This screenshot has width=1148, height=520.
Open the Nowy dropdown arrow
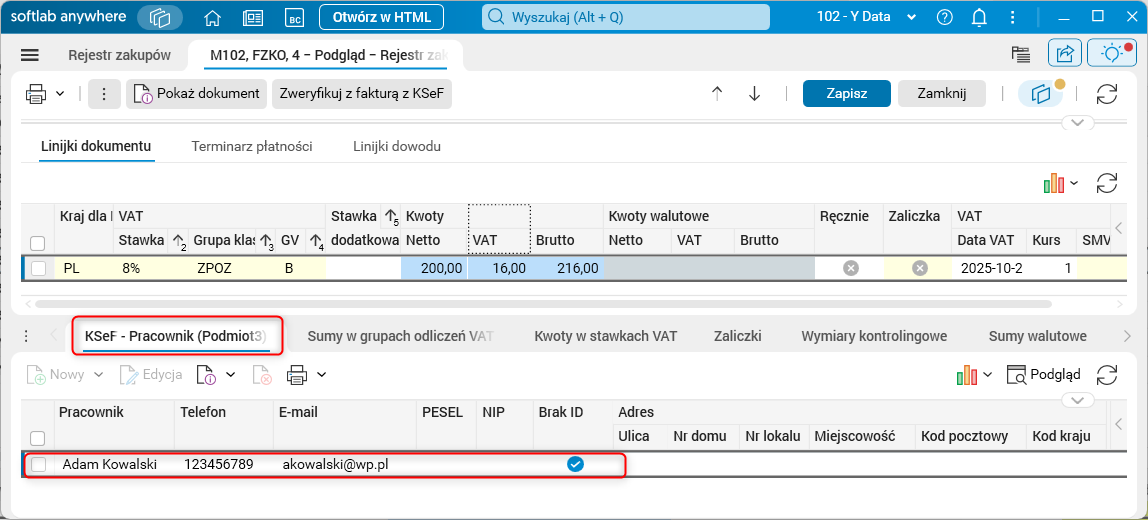click(99, 375)
